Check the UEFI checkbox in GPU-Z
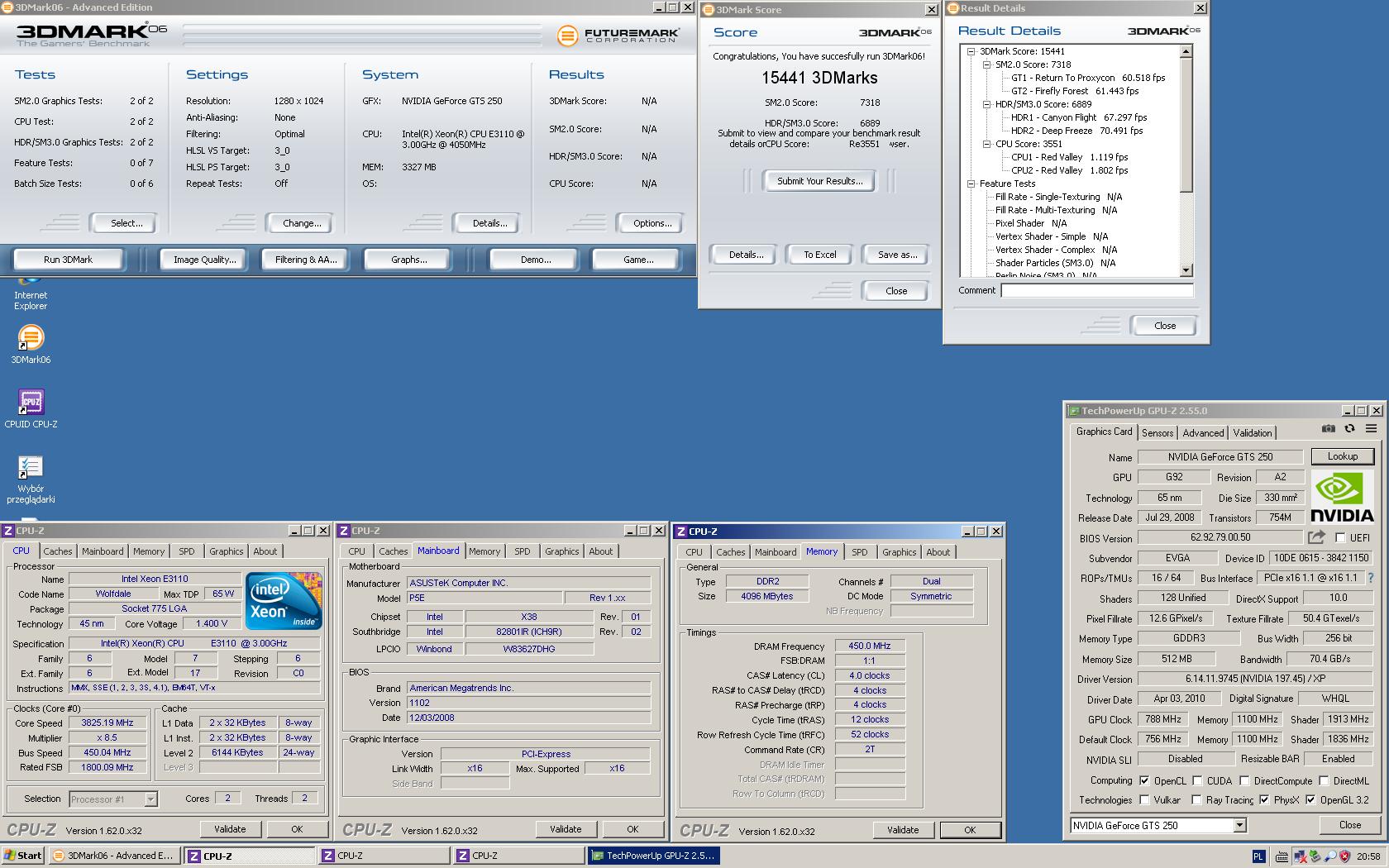 (x=1339, y=537)
